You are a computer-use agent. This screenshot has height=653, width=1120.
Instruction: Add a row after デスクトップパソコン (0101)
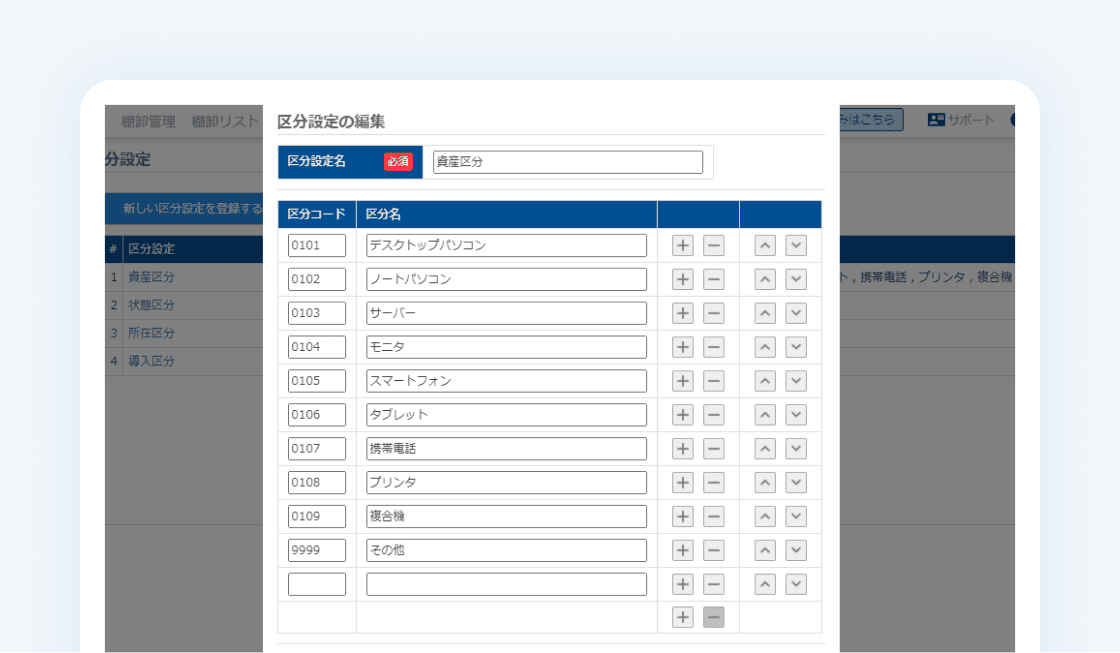pos(683,245)
